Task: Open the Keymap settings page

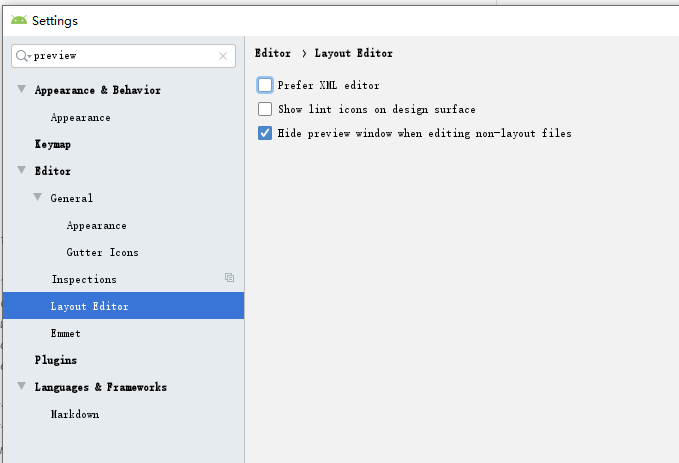Action: (53, 144)
